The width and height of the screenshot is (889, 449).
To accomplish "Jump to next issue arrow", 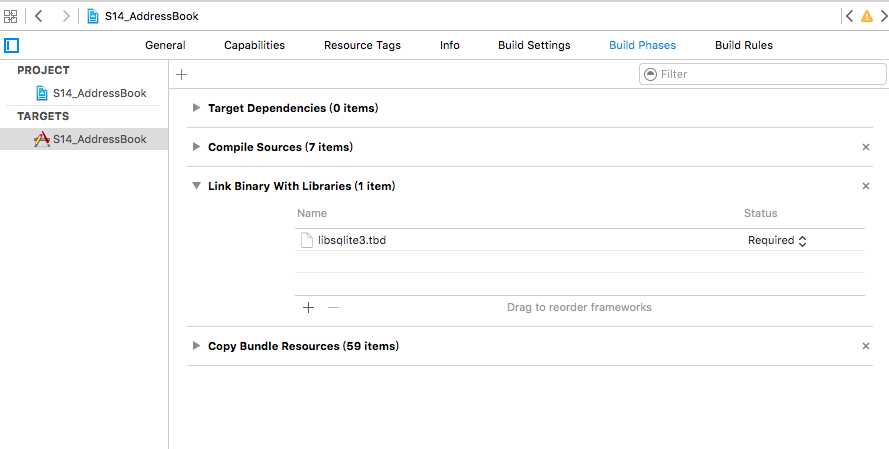I will coord(883,16).
